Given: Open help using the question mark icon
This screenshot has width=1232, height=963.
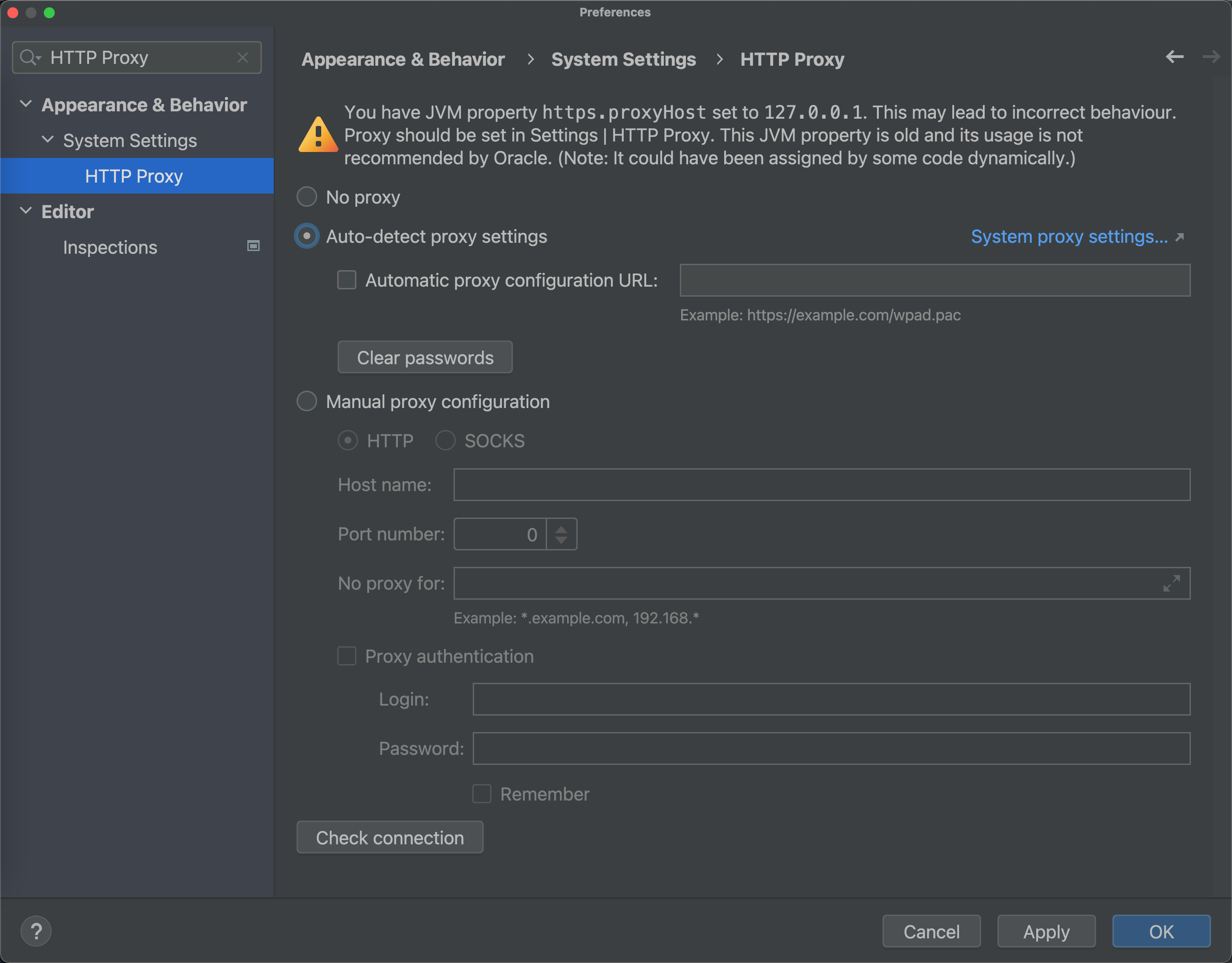Looking at the screenshot, I should point(36,931).
